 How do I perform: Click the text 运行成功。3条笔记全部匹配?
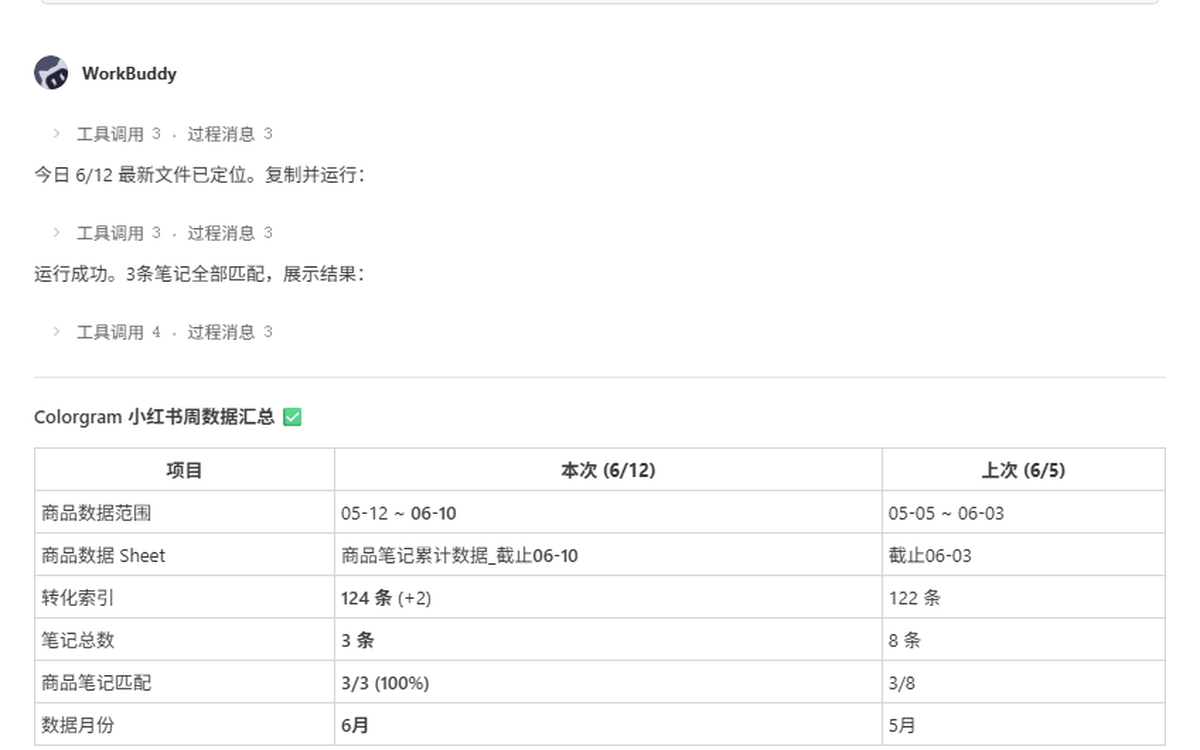pos(150,273)
